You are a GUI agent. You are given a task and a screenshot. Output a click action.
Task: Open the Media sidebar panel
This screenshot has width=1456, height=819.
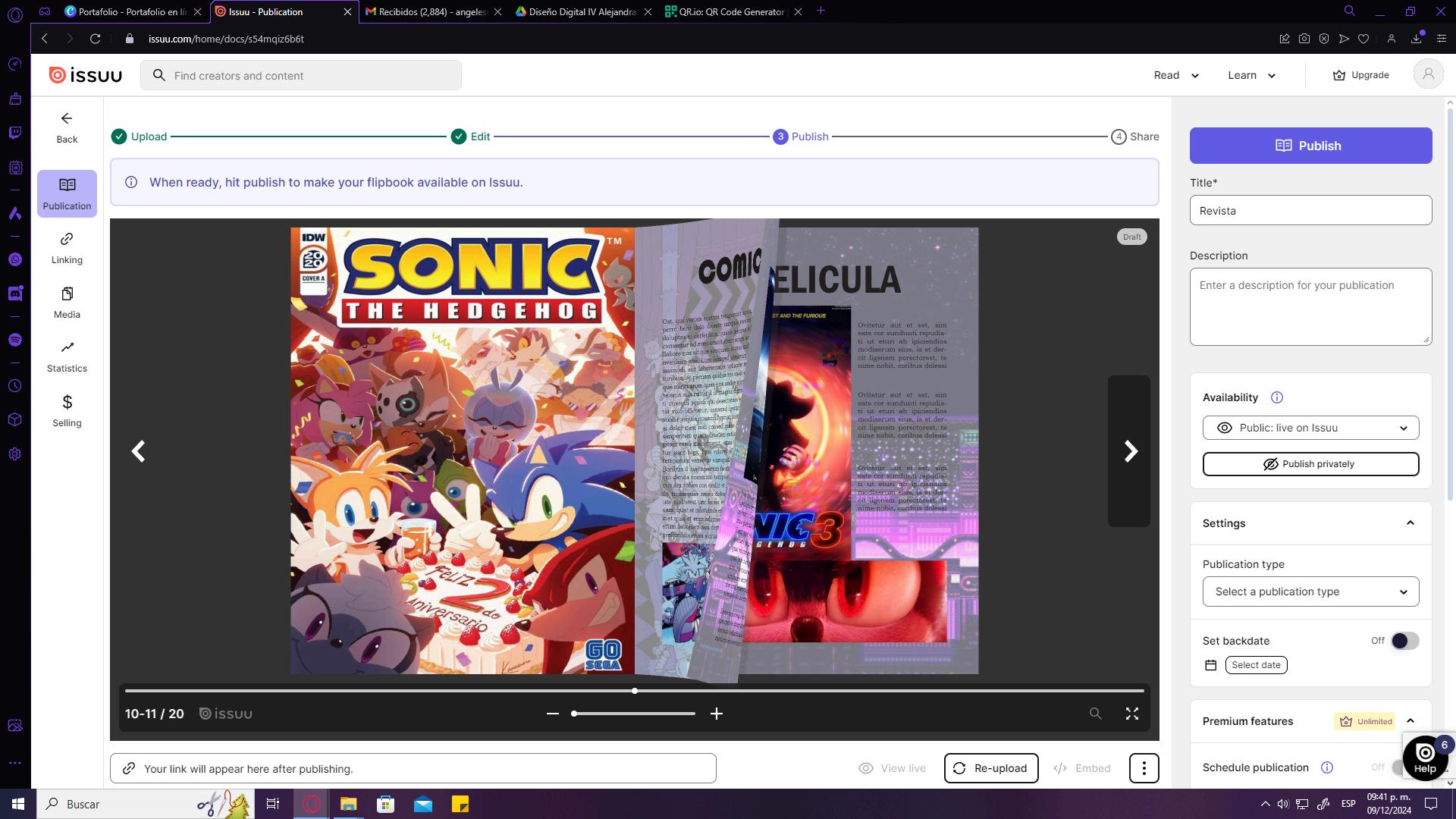coord(67,303)
